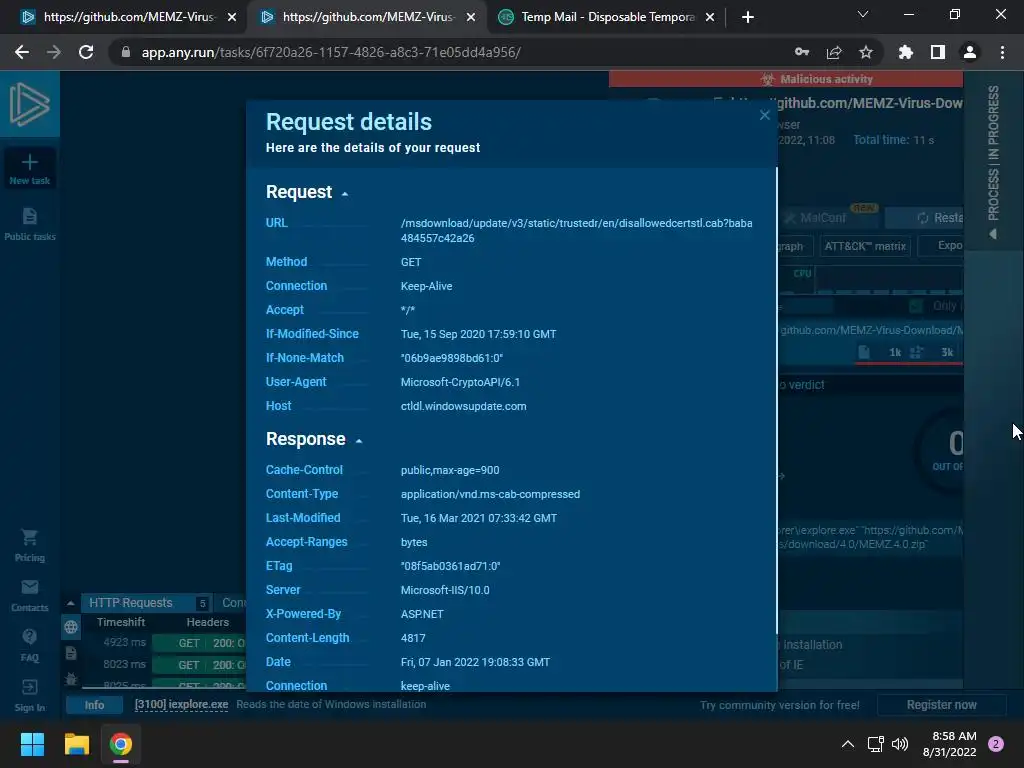
Task: Click the Chrome taskbar icon
Action: pyautogui.click(x=120, y=744)
